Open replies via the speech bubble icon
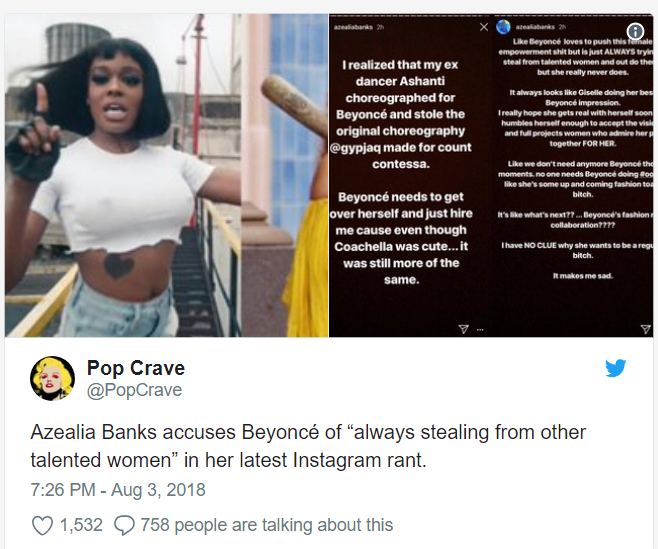Viewport: 658px width, 549px height. [124, 525]
